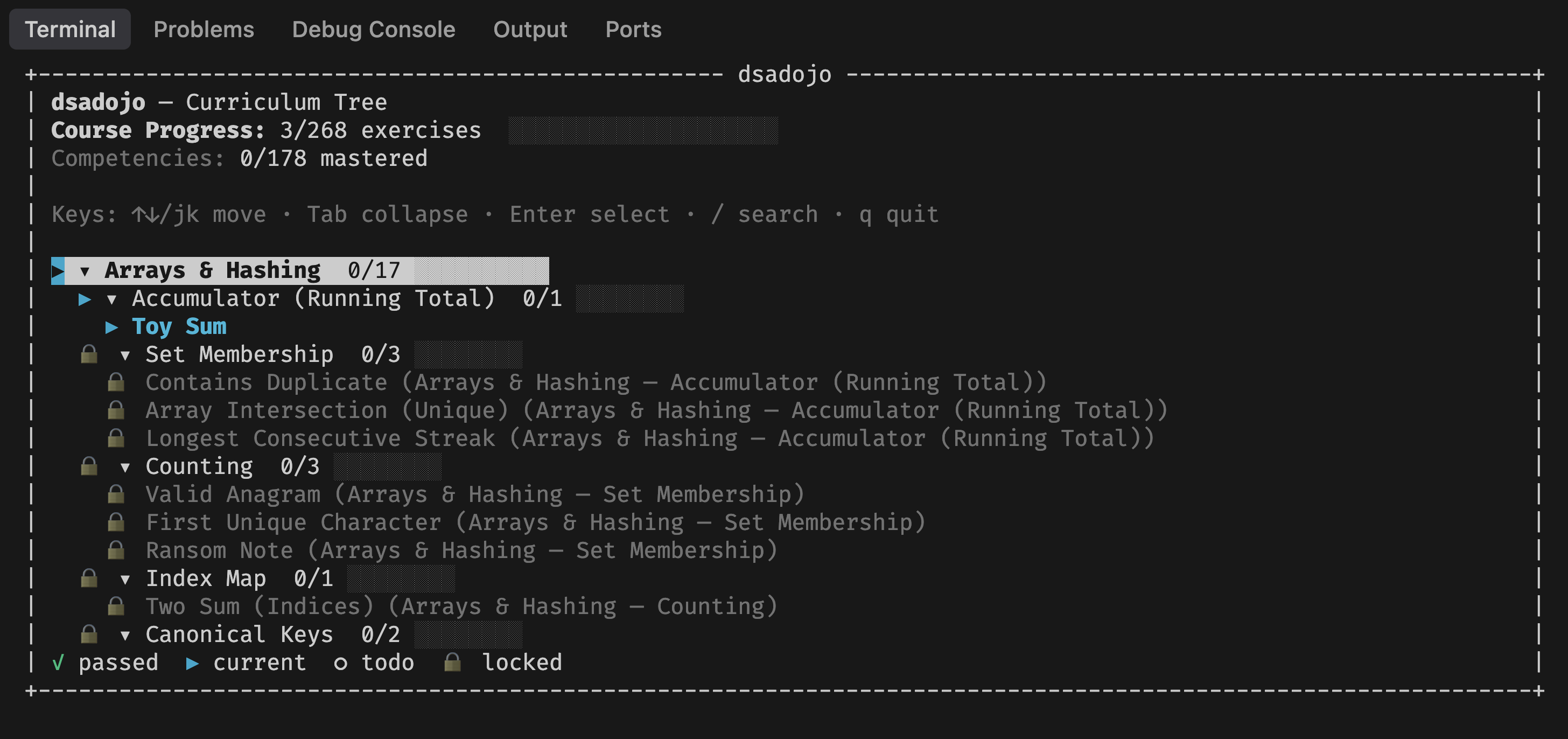The height and width of the screenshot is (739, 1568).
Task: Collapse the Counting group triangle
Action: 125,467
